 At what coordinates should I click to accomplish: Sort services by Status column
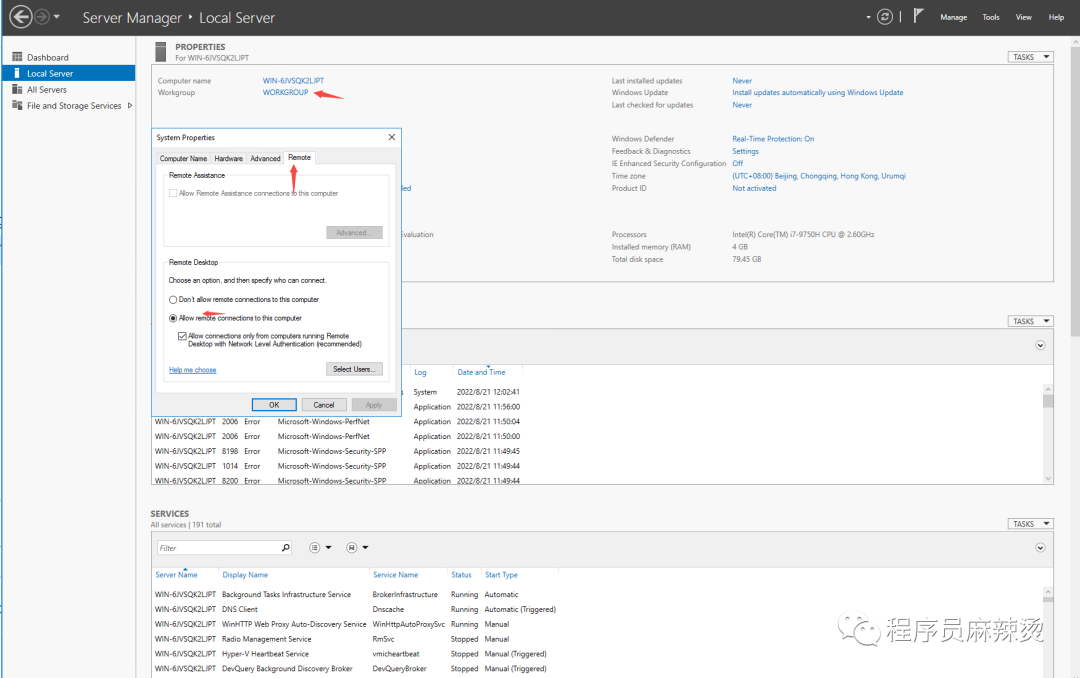[461, 575]
